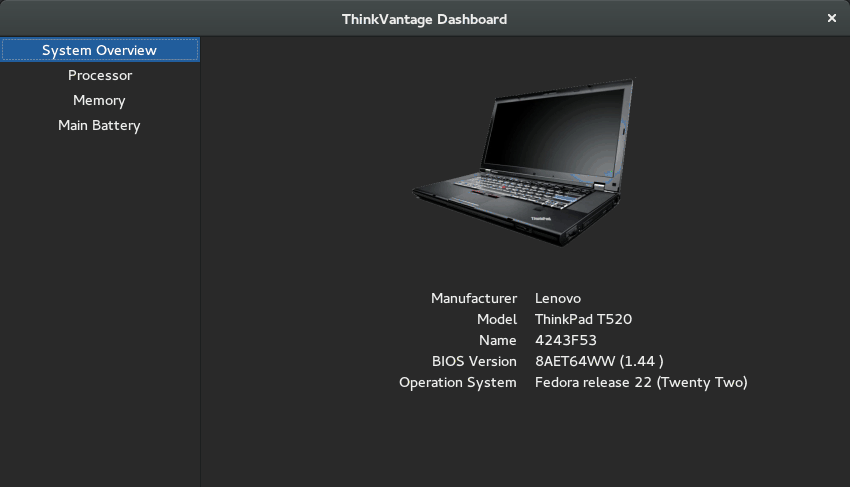
Task: Click the Operation System label
Action: 458,382
